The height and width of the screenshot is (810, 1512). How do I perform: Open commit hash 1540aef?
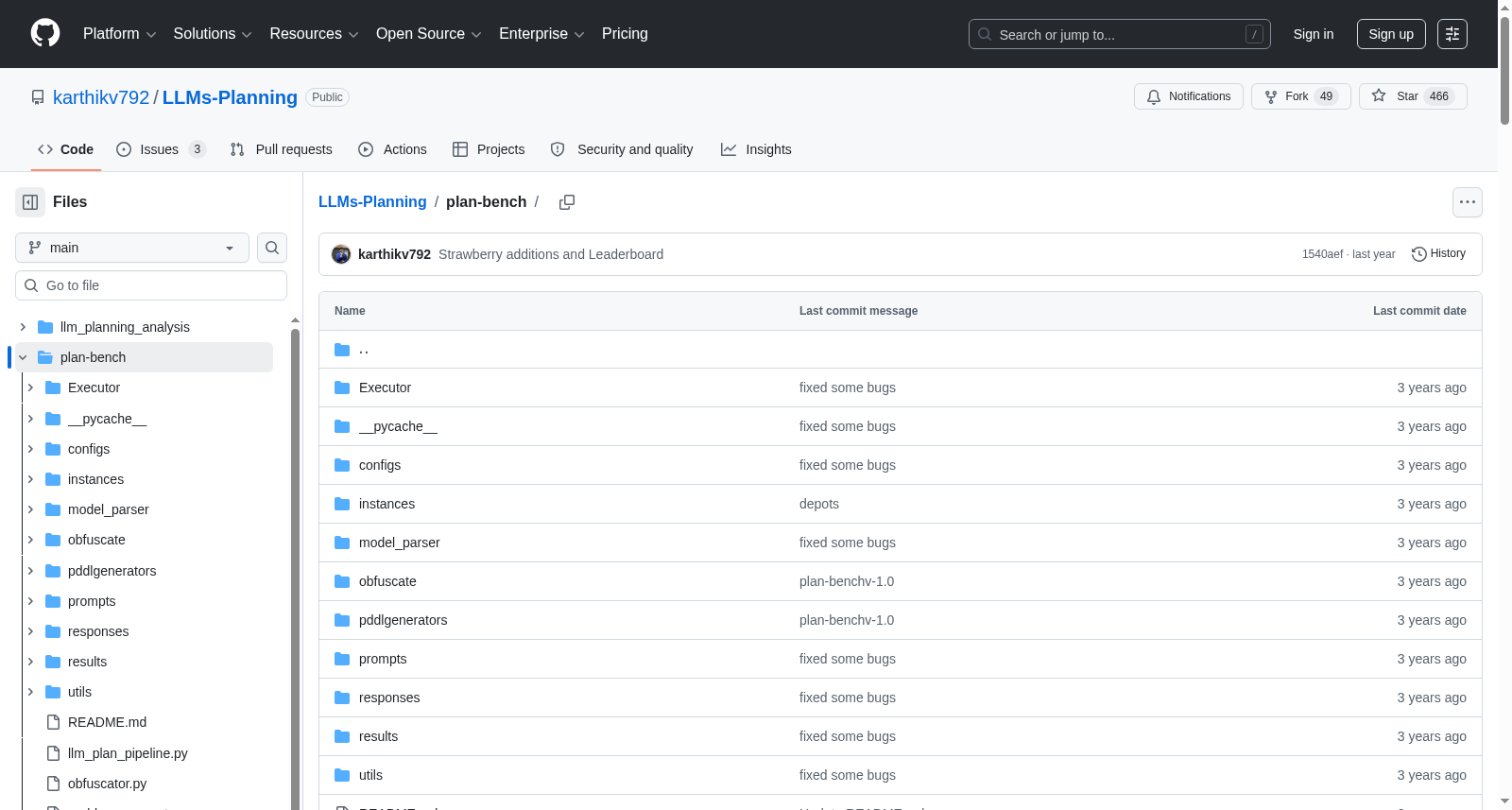1322,254
